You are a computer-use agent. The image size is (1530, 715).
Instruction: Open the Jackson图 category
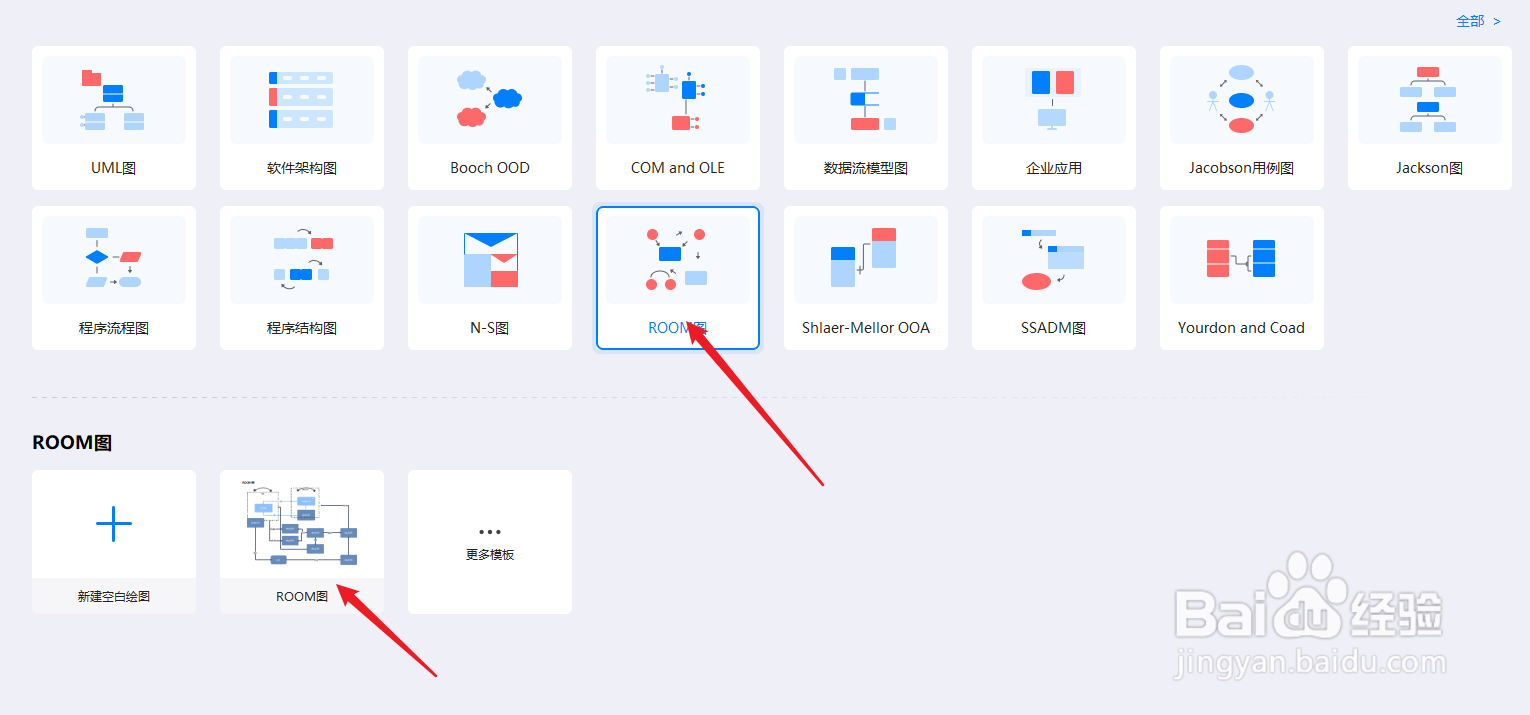click(1429, 118)
